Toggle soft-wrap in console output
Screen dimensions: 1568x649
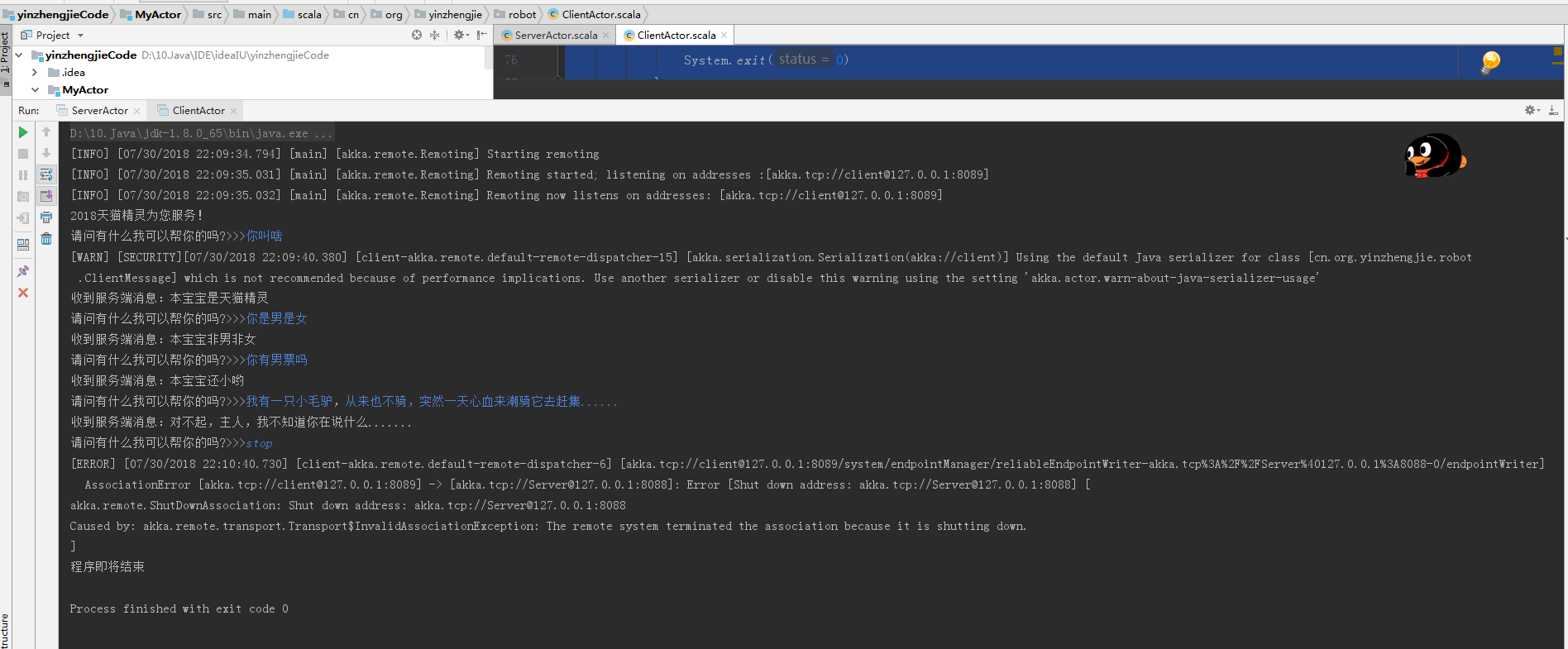pyautogui.click(x=46, y=175)
